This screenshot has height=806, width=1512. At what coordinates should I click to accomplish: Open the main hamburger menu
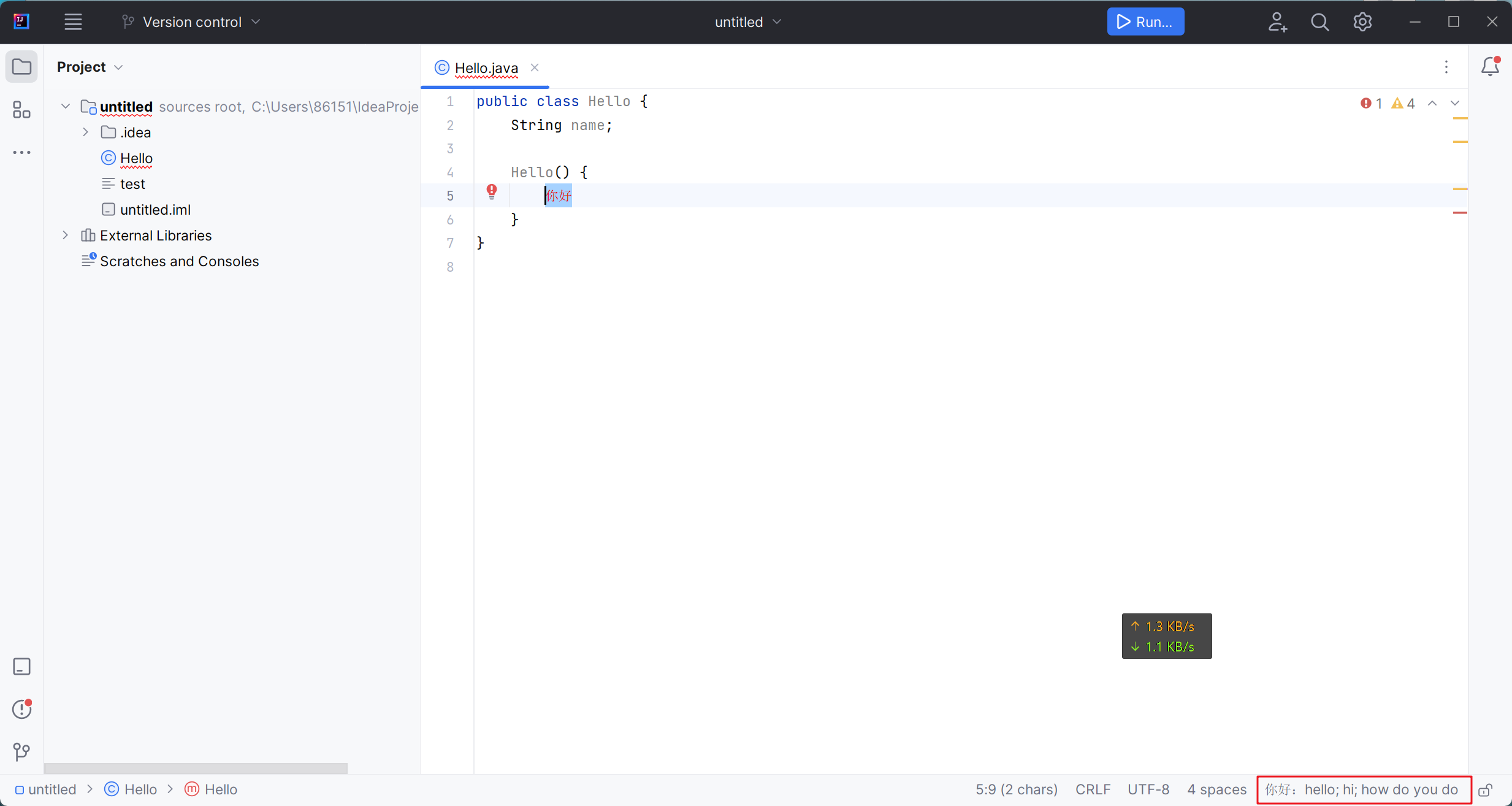[x=73, y=22]
